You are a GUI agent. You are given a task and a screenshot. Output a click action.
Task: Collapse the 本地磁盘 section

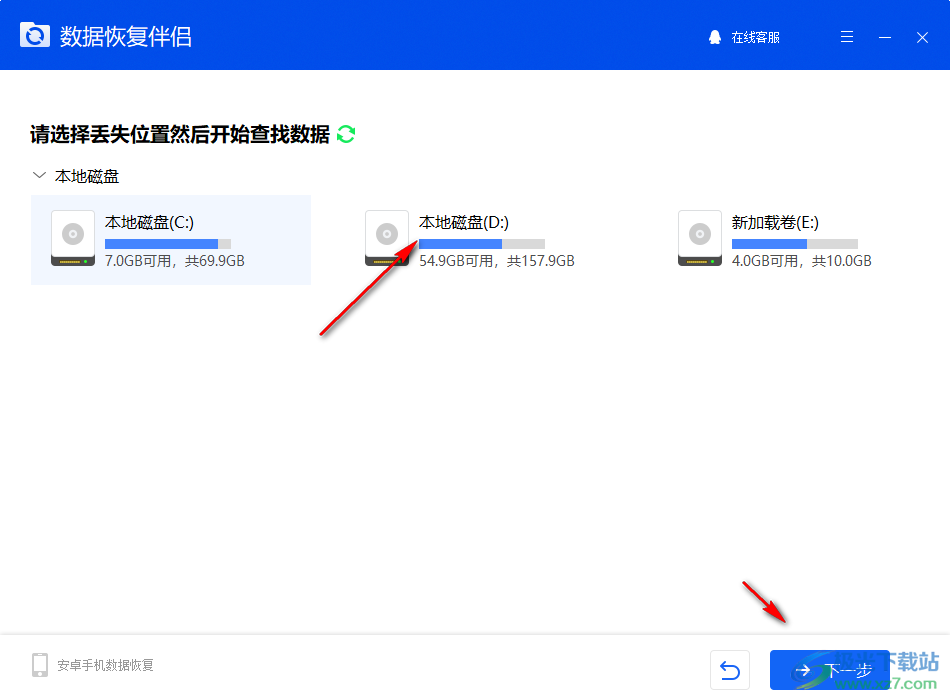tap(39, 175)
